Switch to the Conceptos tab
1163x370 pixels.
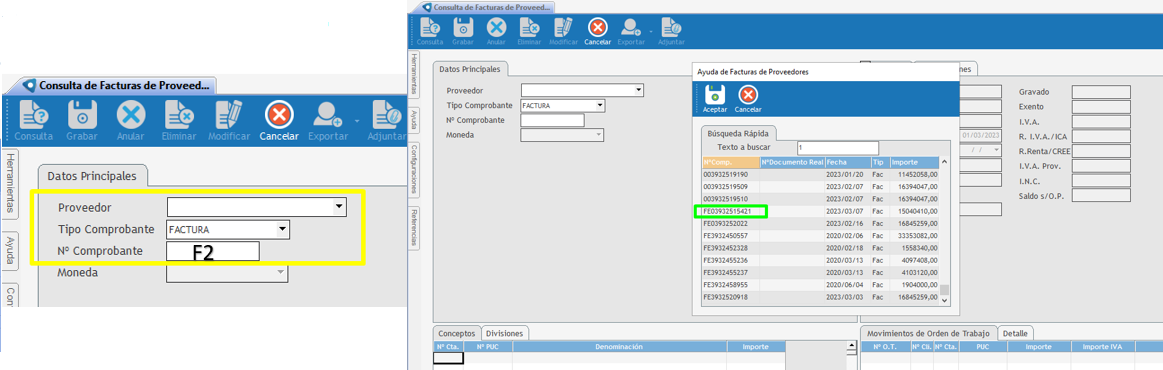457,333
